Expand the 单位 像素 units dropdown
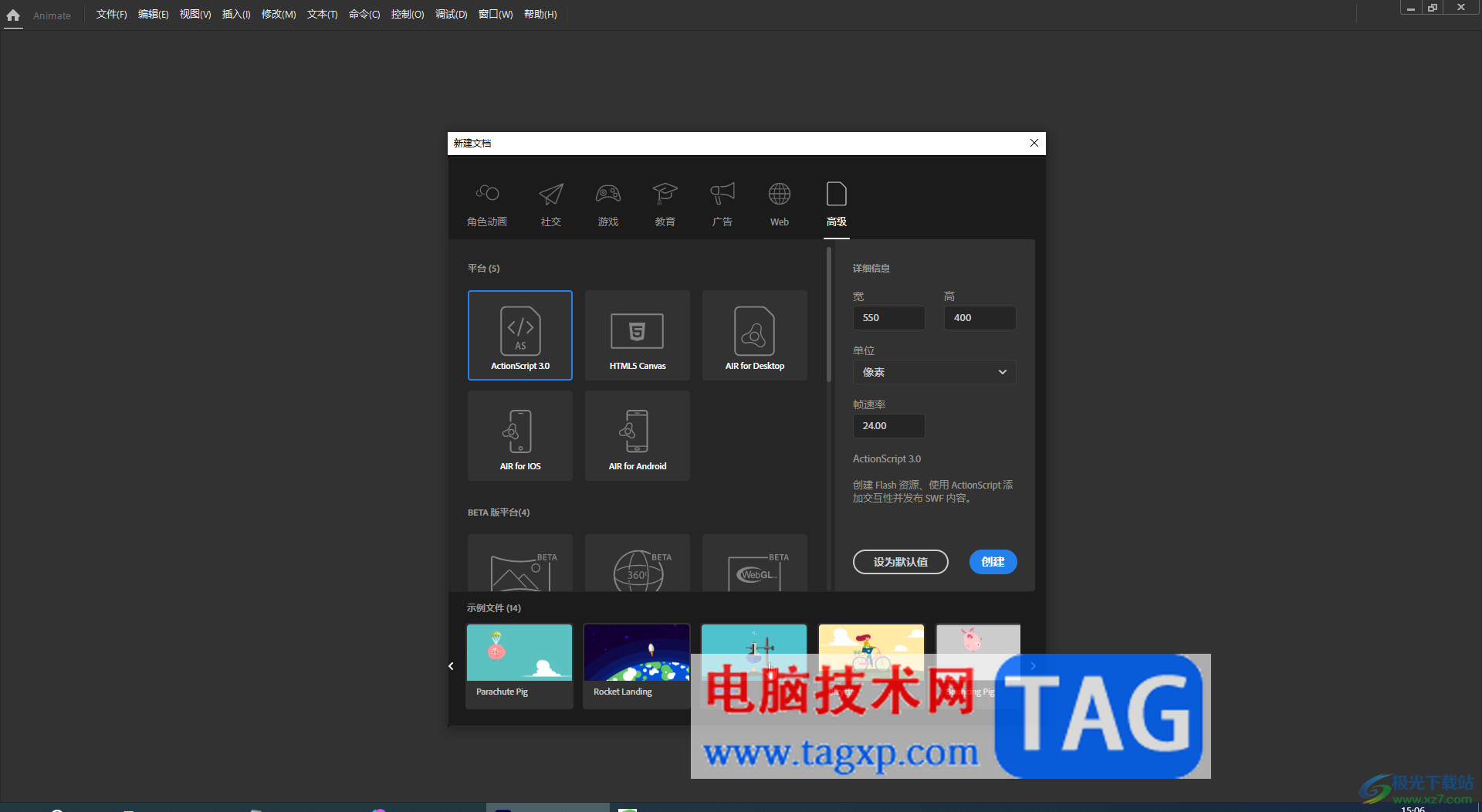Screen dimensions: 1482x812 click(x=934, y=372)
